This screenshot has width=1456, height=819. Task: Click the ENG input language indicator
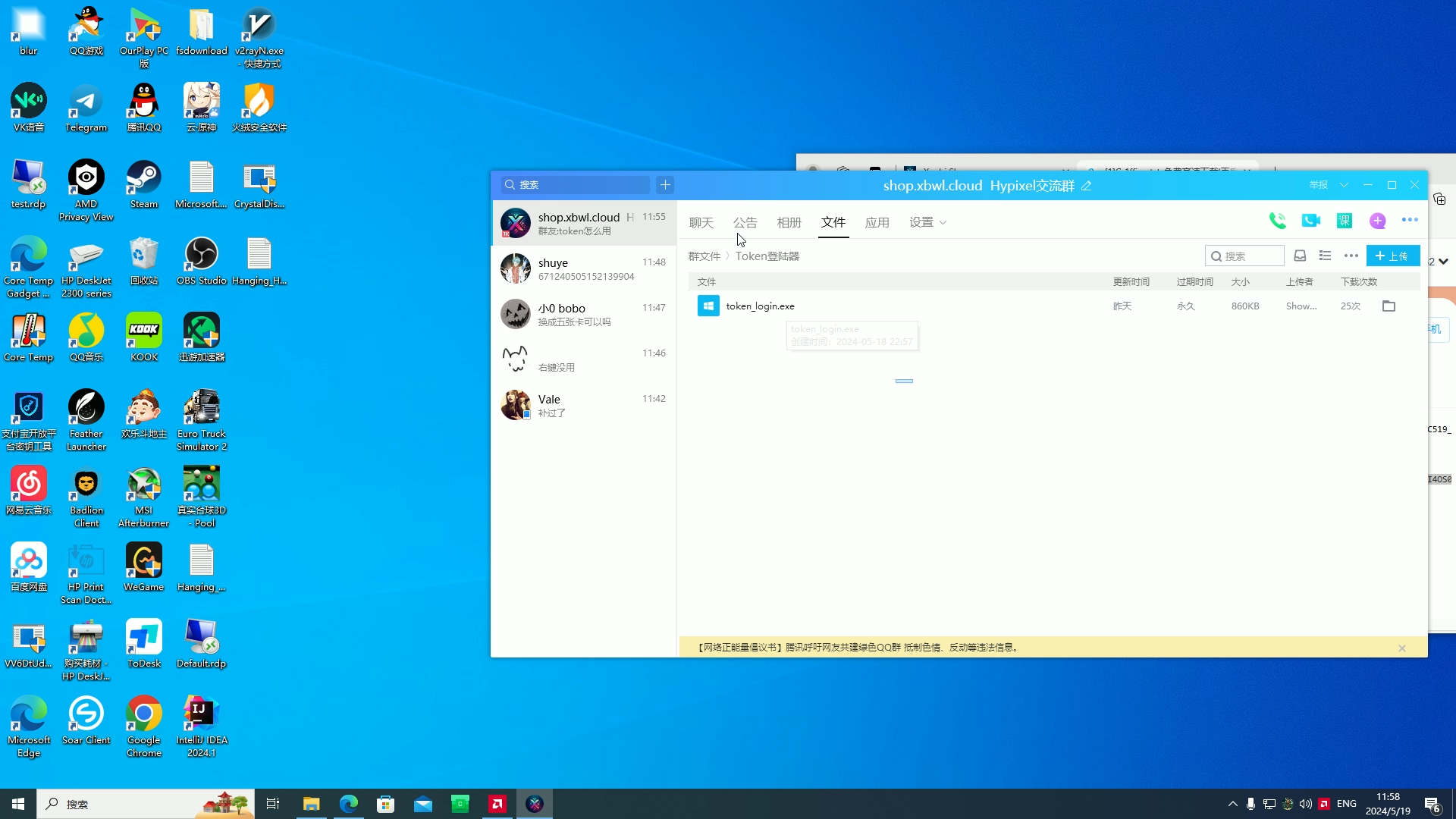[1347, 804]
